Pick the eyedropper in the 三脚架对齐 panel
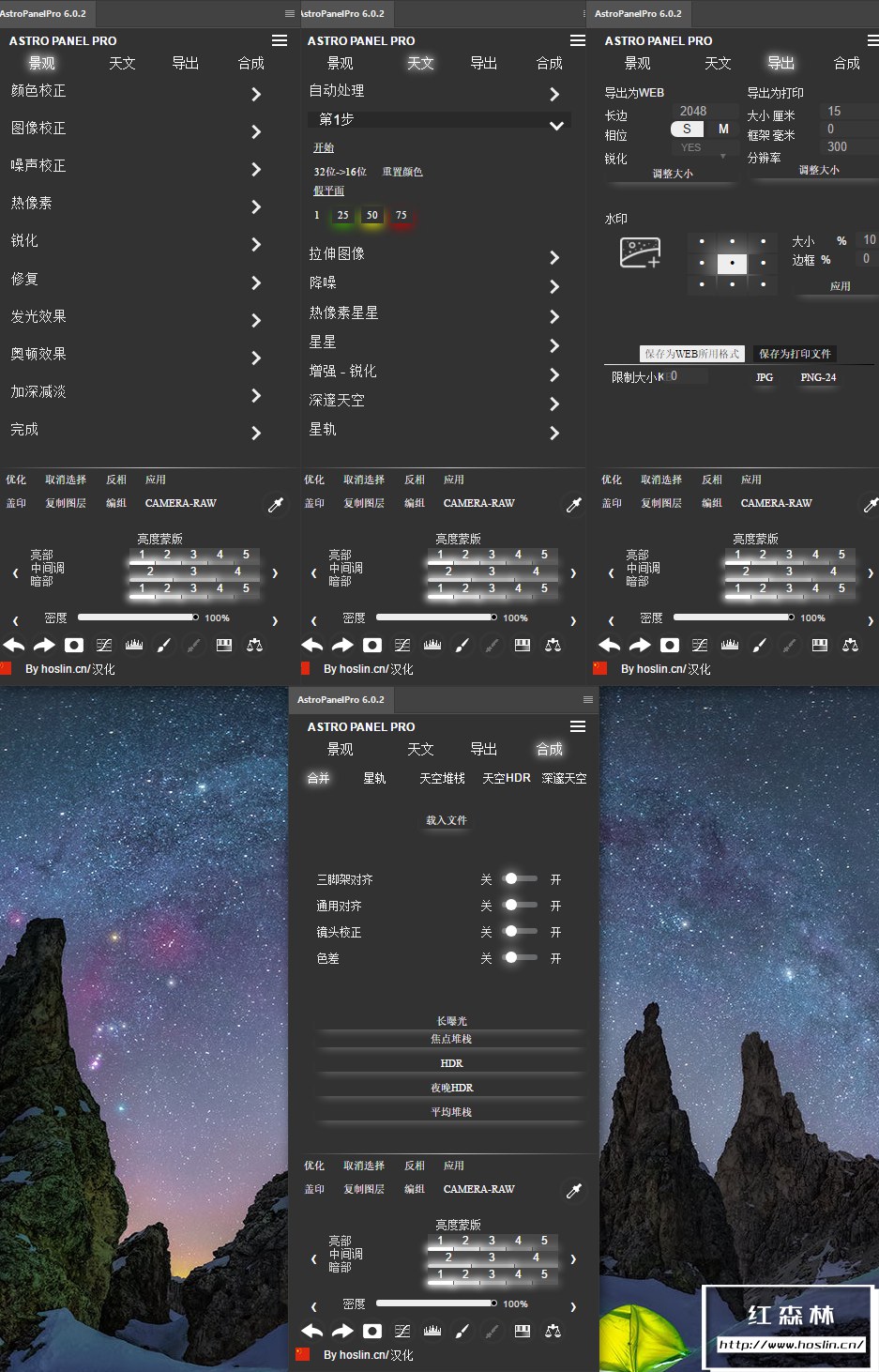879x1372 pixels. [x=574, y=1191]
